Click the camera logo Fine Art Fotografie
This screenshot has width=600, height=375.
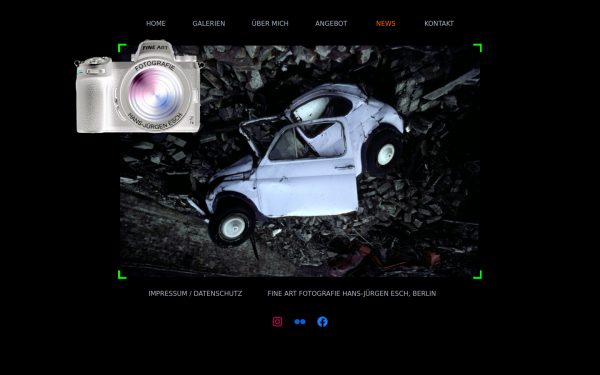coord(139,87)
